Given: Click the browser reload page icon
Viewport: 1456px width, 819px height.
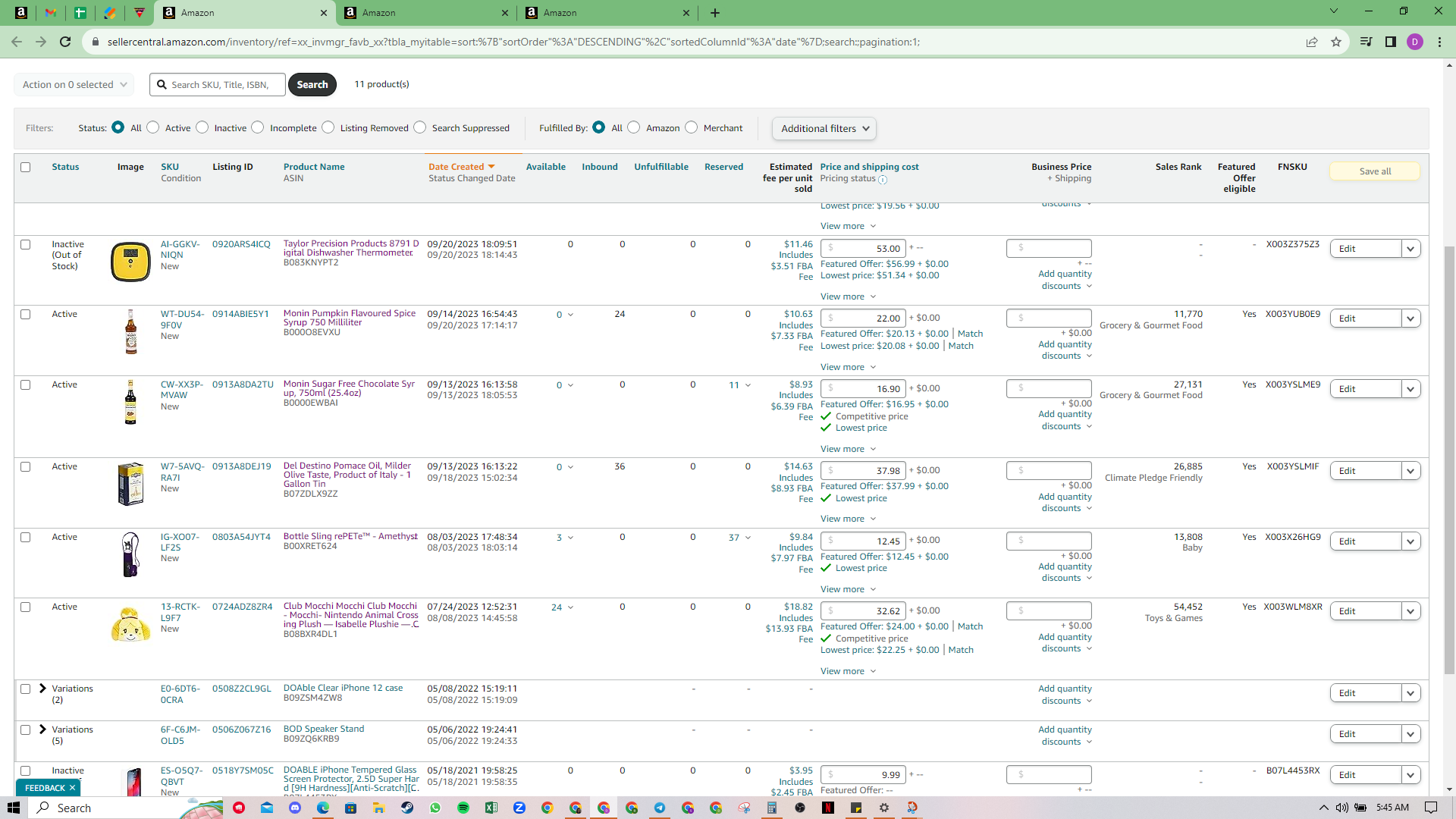Looking at the screenshot, I should (x=65, y=42).
